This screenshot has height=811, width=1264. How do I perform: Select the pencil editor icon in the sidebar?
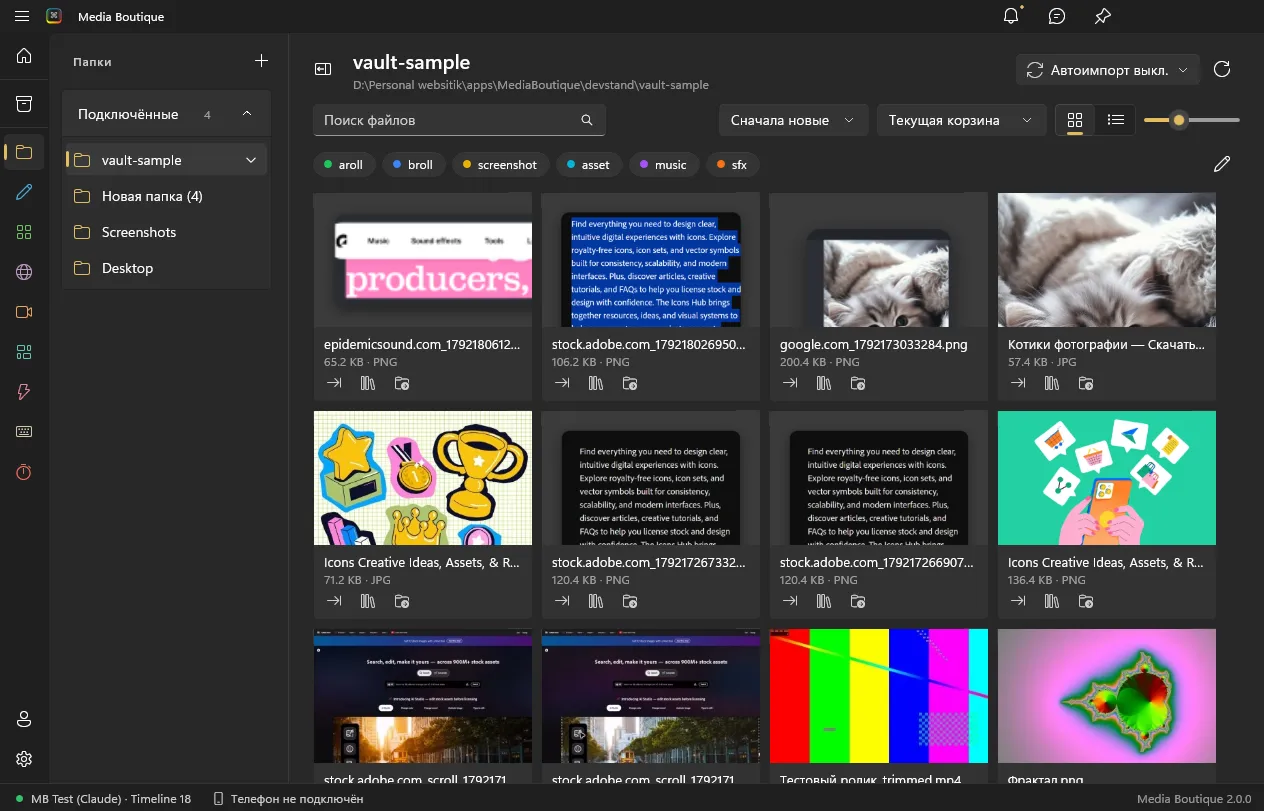click(24, 192)
